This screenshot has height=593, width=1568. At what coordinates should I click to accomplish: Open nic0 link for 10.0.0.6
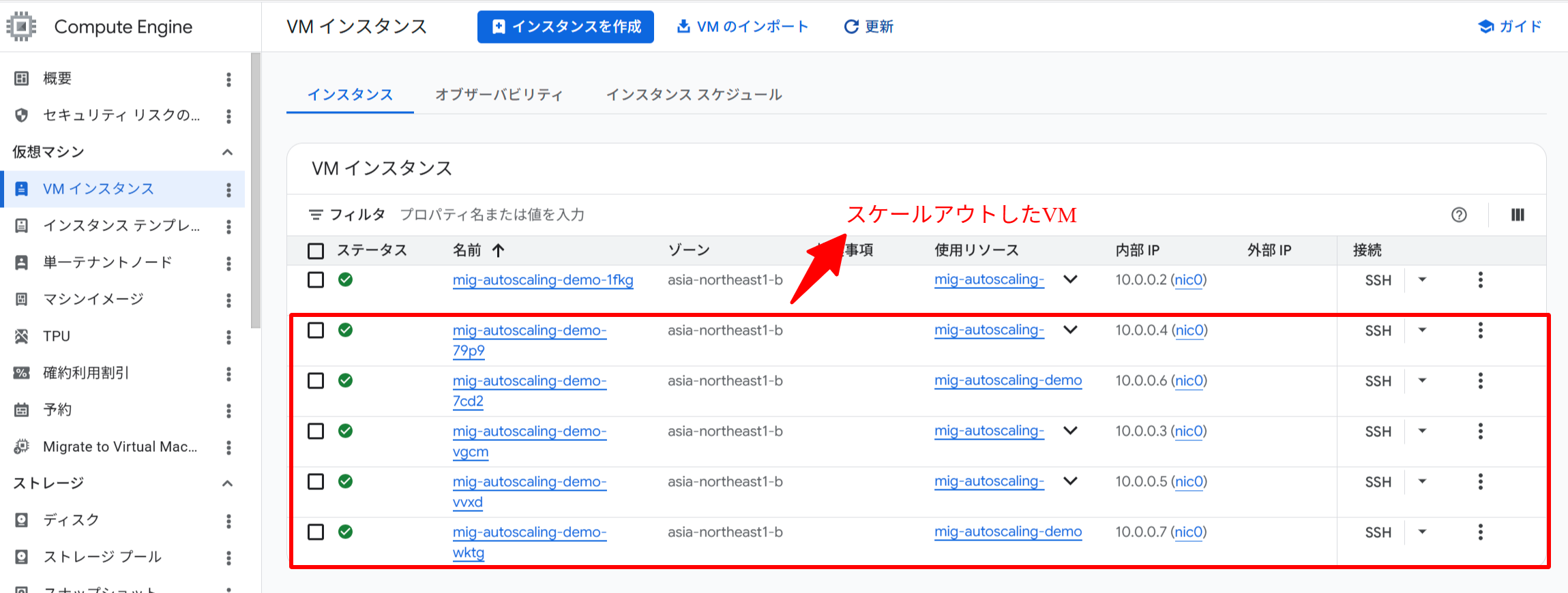click(1189, 381)
